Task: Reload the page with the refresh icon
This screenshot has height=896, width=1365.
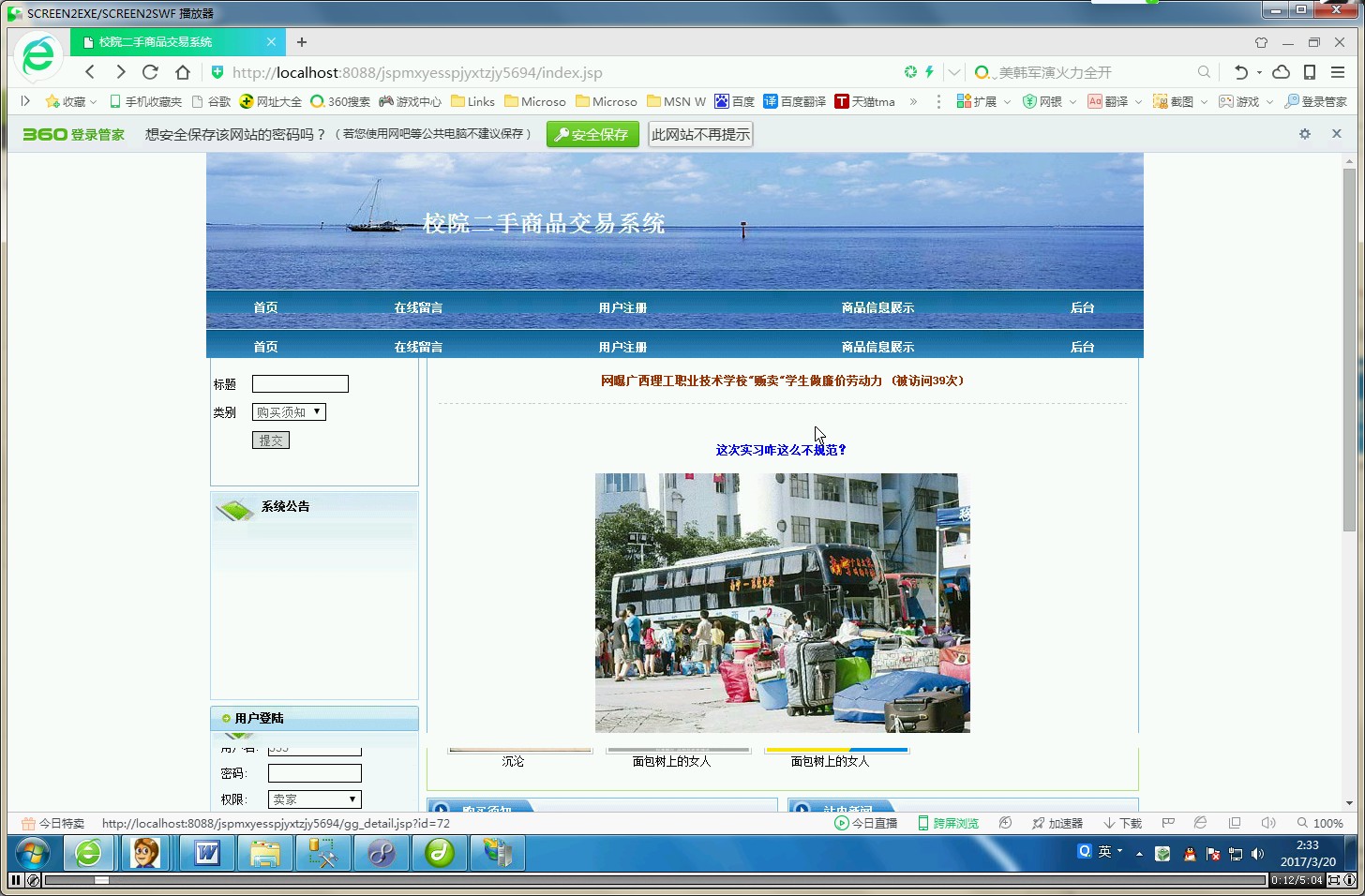Action: (x=150, y=72)
